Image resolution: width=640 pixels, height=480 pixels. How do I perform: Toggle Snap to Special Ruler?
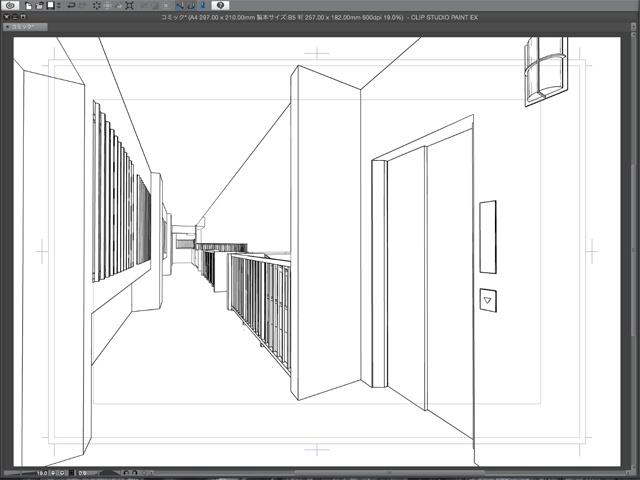pos(191,5)
